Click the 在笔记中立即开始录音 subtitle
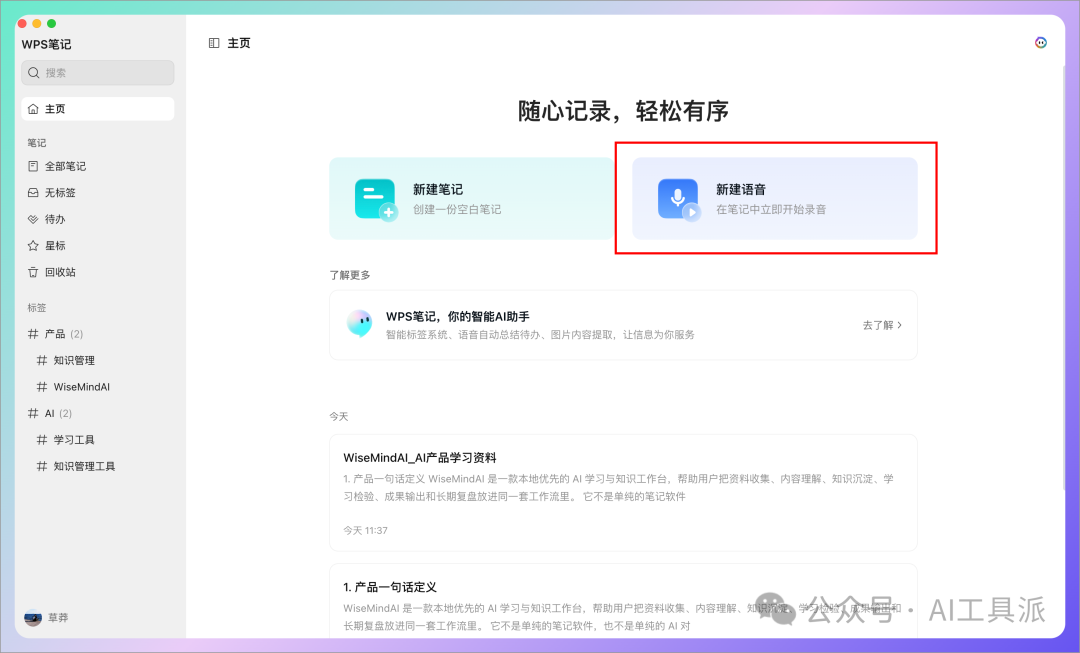This screenshot has width=1080, height=653. pos(771,209)
